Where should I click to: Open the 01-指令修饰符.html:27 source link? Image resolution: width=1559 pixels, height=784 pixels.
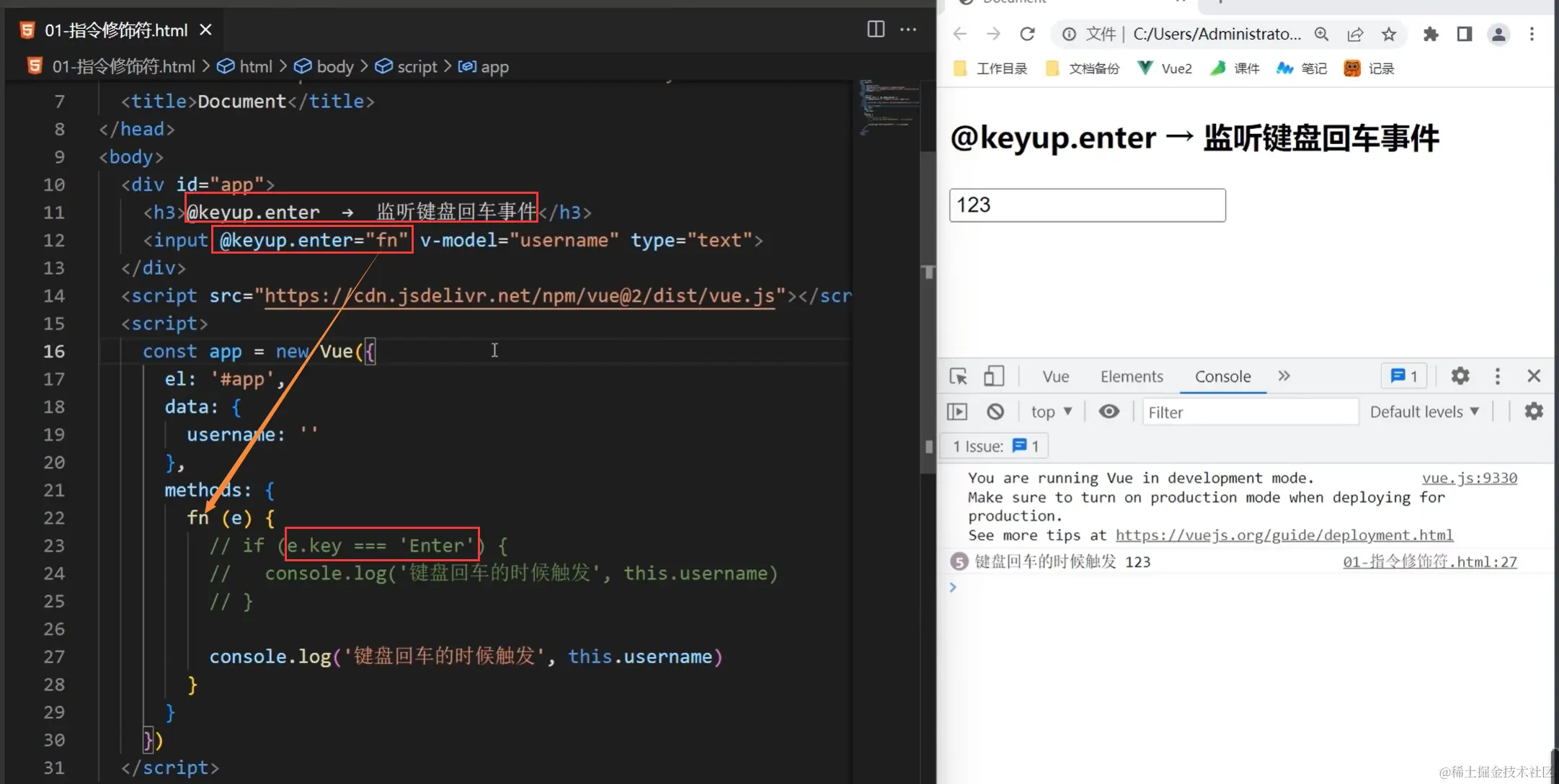click(1430, 562)
